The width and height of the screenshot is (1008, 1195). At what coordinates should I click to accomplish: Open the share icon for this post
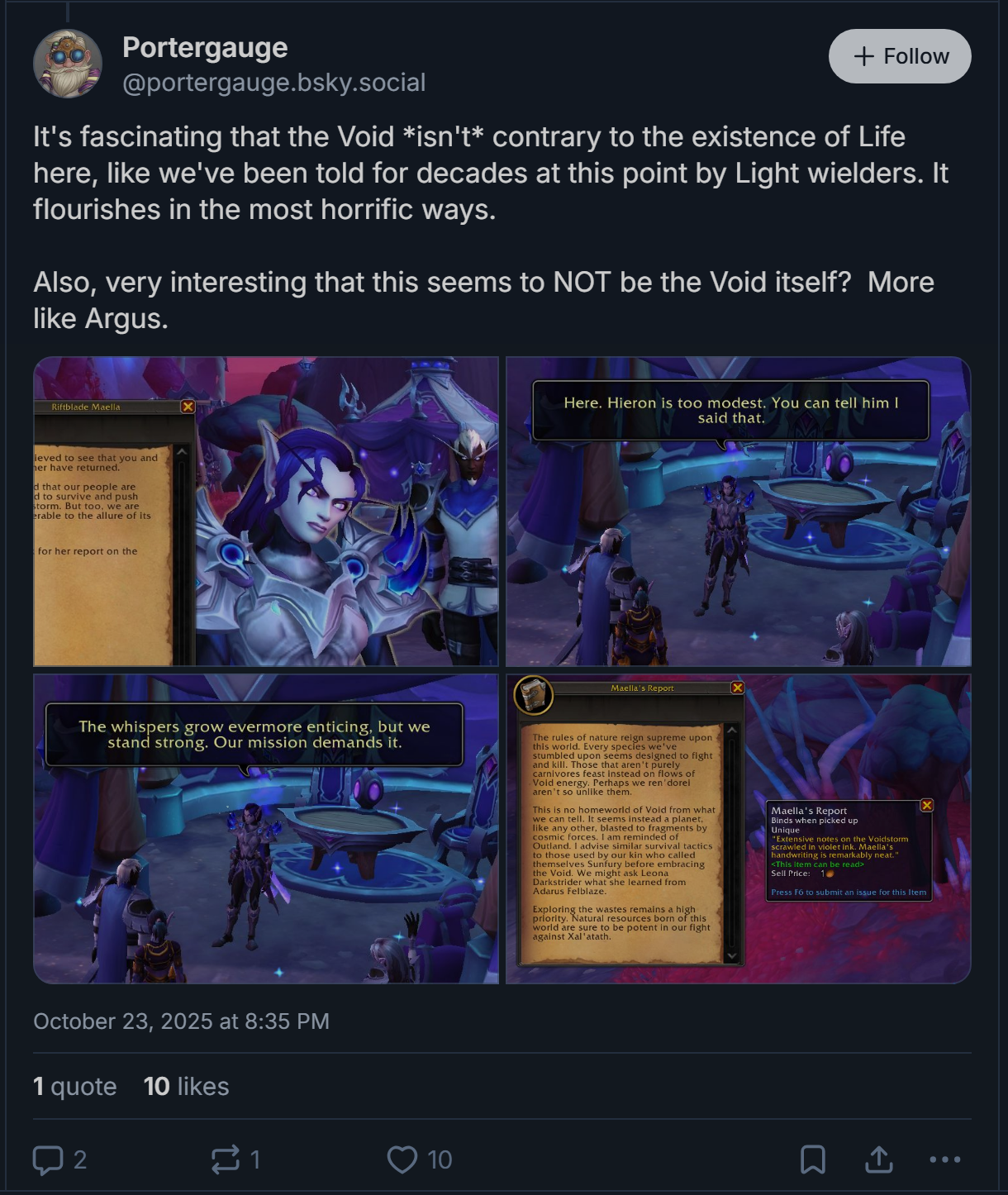pos(879,1159)
